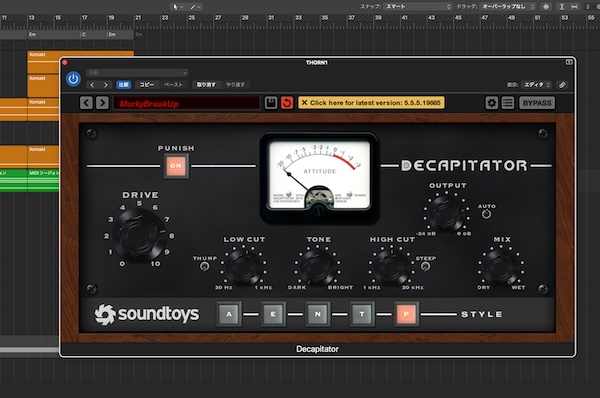Select style N
The height and width of the screenshot is (398, 600).
(318, 314)
